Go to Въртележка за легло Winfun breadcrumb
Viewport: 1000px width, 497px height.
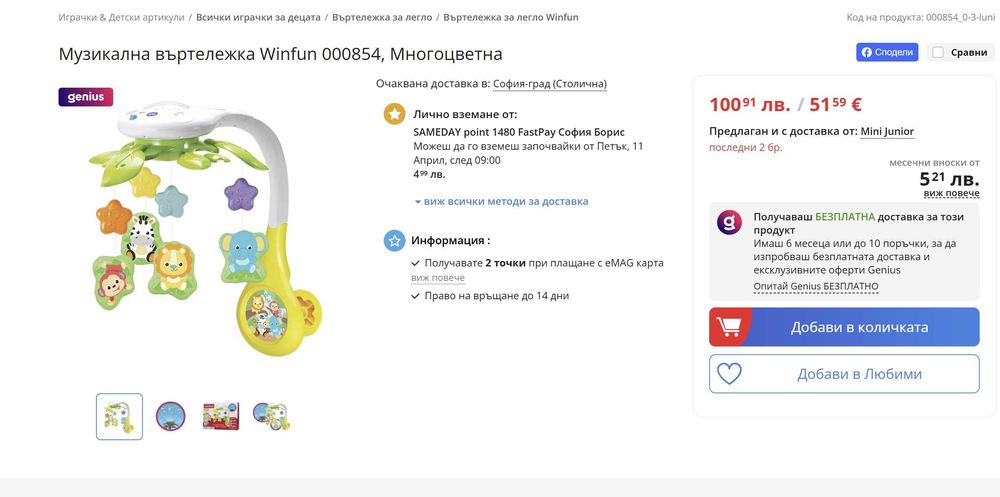[x=510, y=17]
